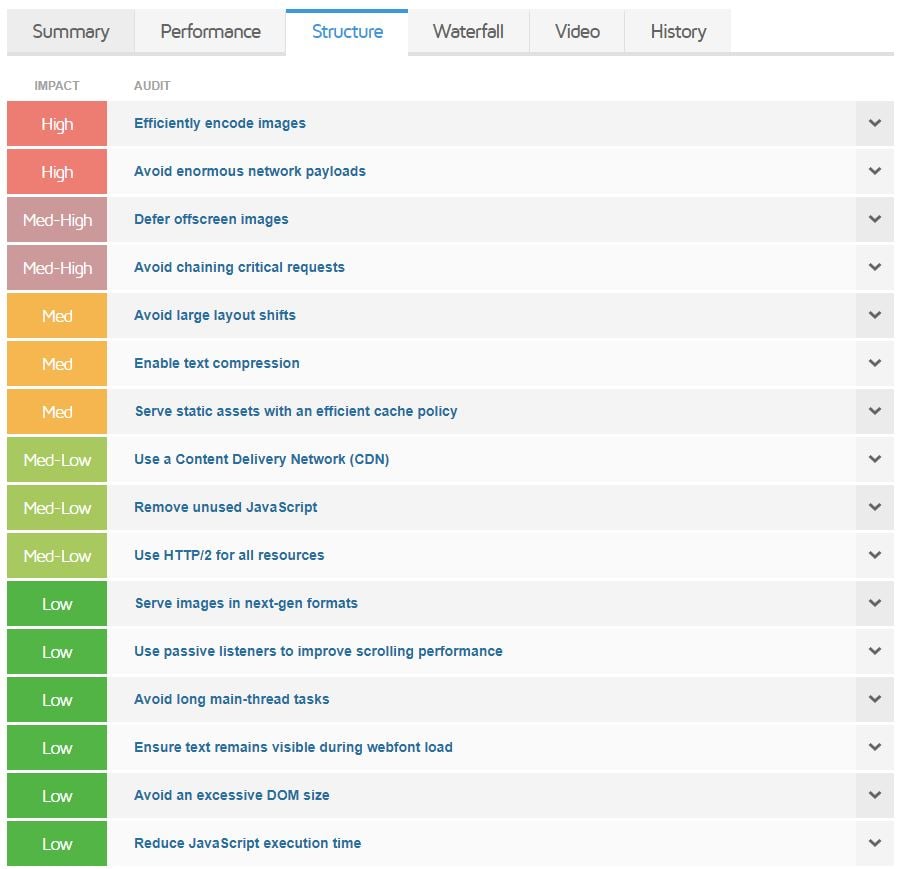Open the Performance tab
Screen dimensions: 900x869
pyautogui.click(x=210, y=32)
